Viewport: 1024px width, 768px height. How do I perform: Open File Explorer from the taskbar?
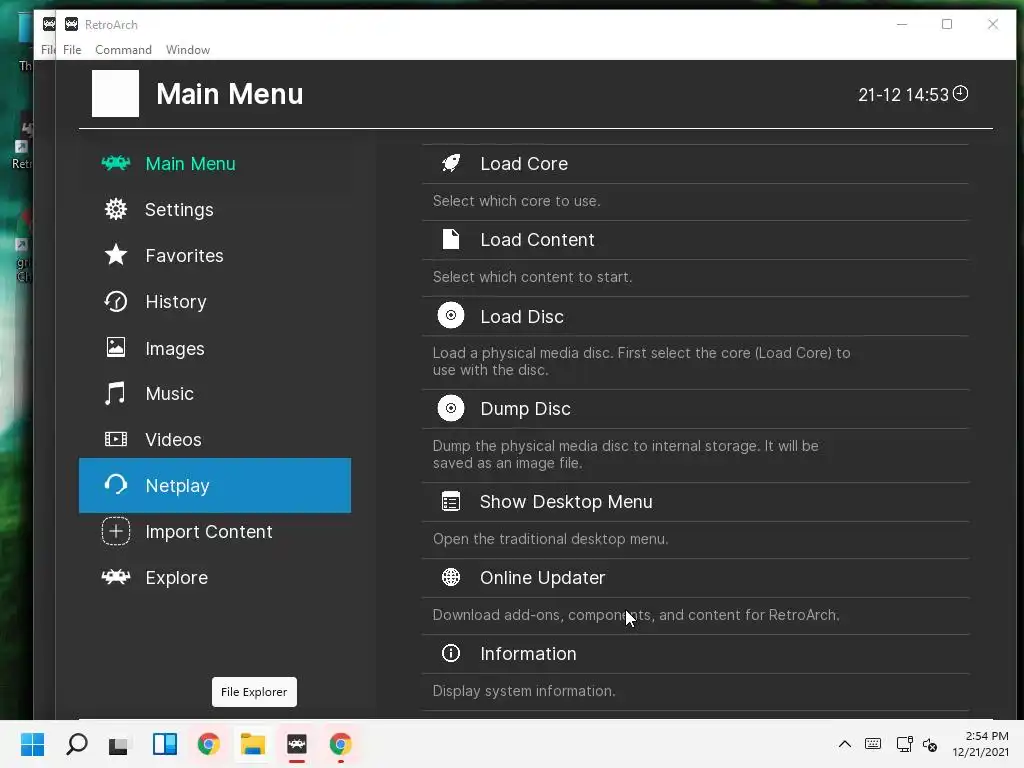253,744
